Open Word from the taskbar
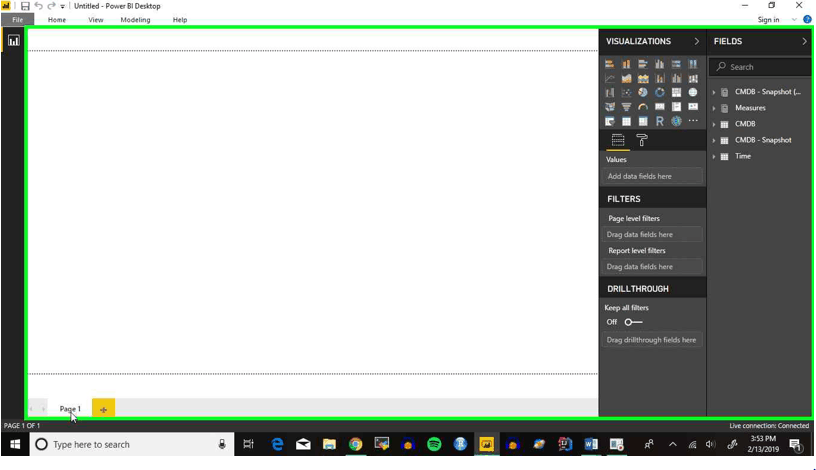 point(591,444)
